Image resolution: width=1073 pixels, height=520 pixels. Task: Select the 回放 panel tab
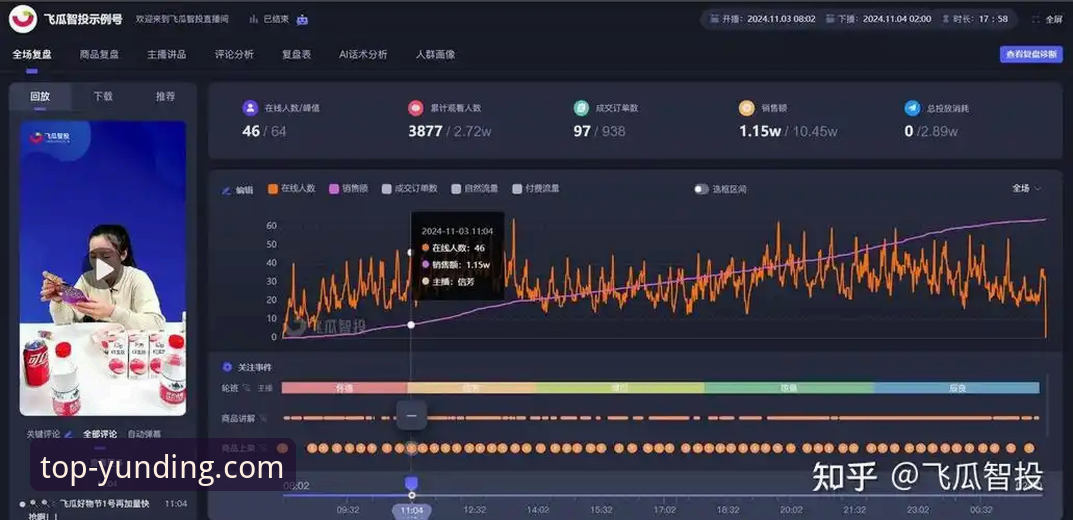40,96
